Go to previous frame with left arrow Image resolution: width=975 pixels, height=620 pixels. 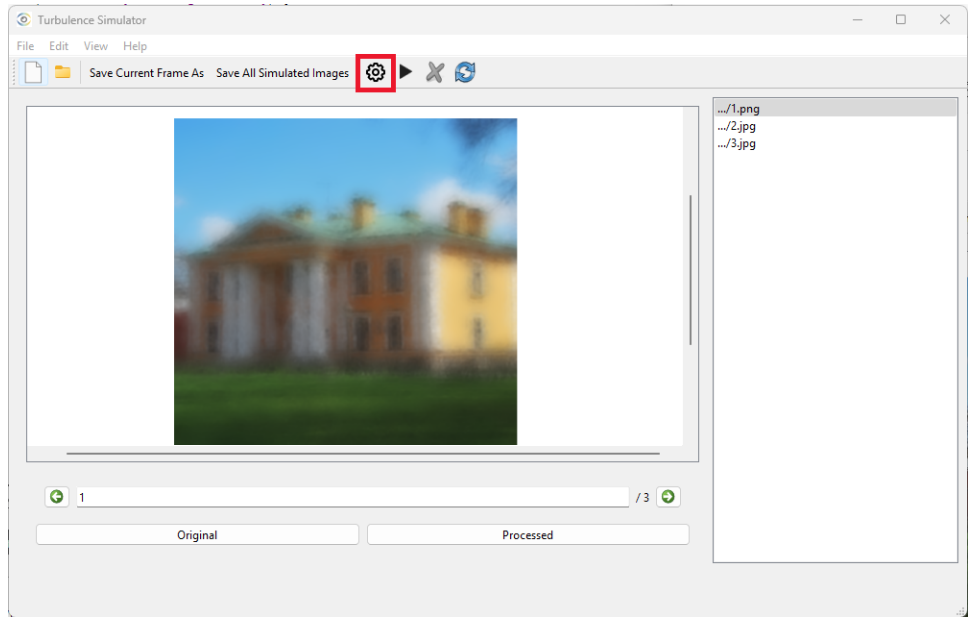tap(57, 497)
